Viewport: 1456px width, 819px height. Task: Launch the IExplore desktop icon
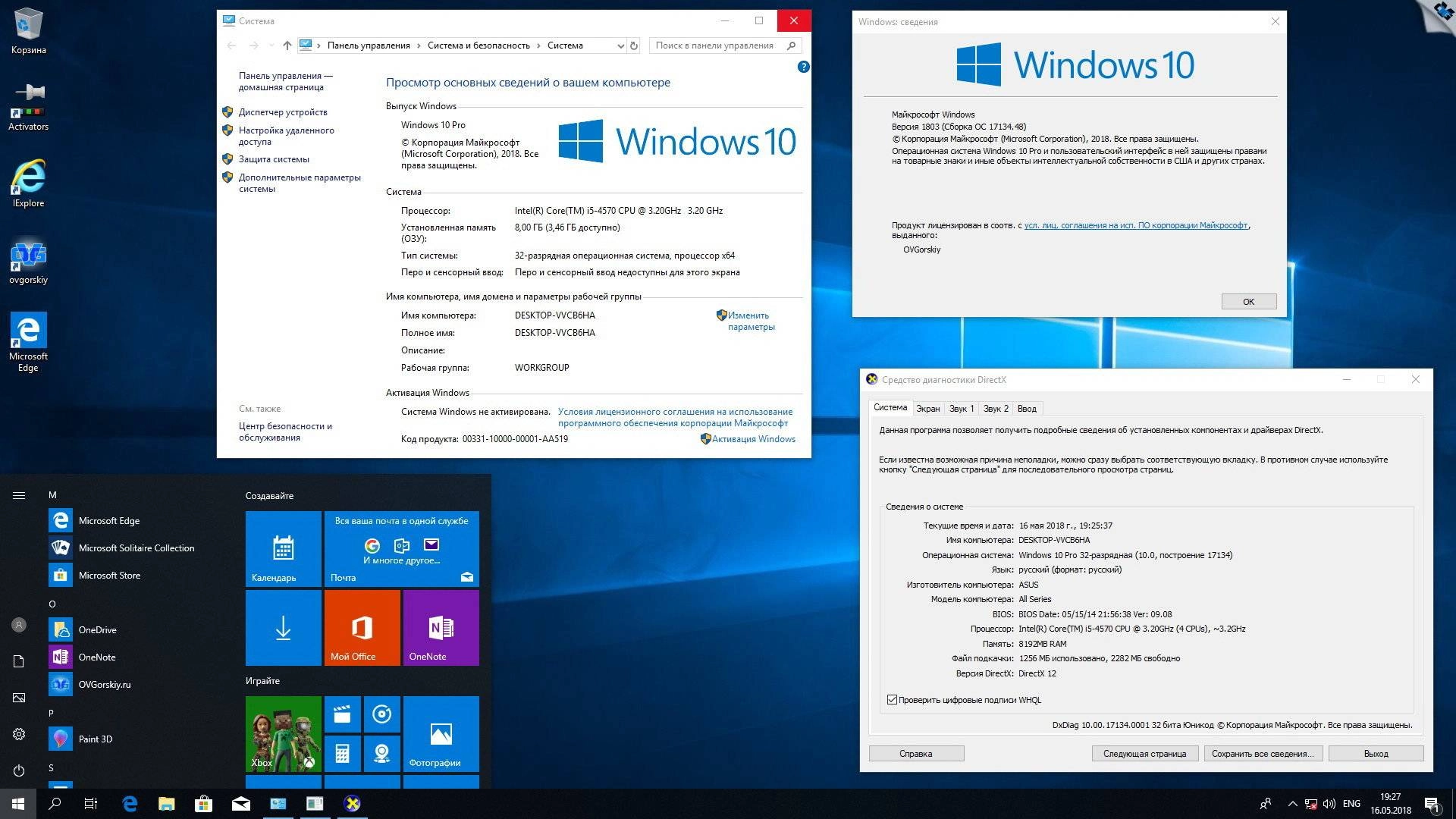point(28,183)
